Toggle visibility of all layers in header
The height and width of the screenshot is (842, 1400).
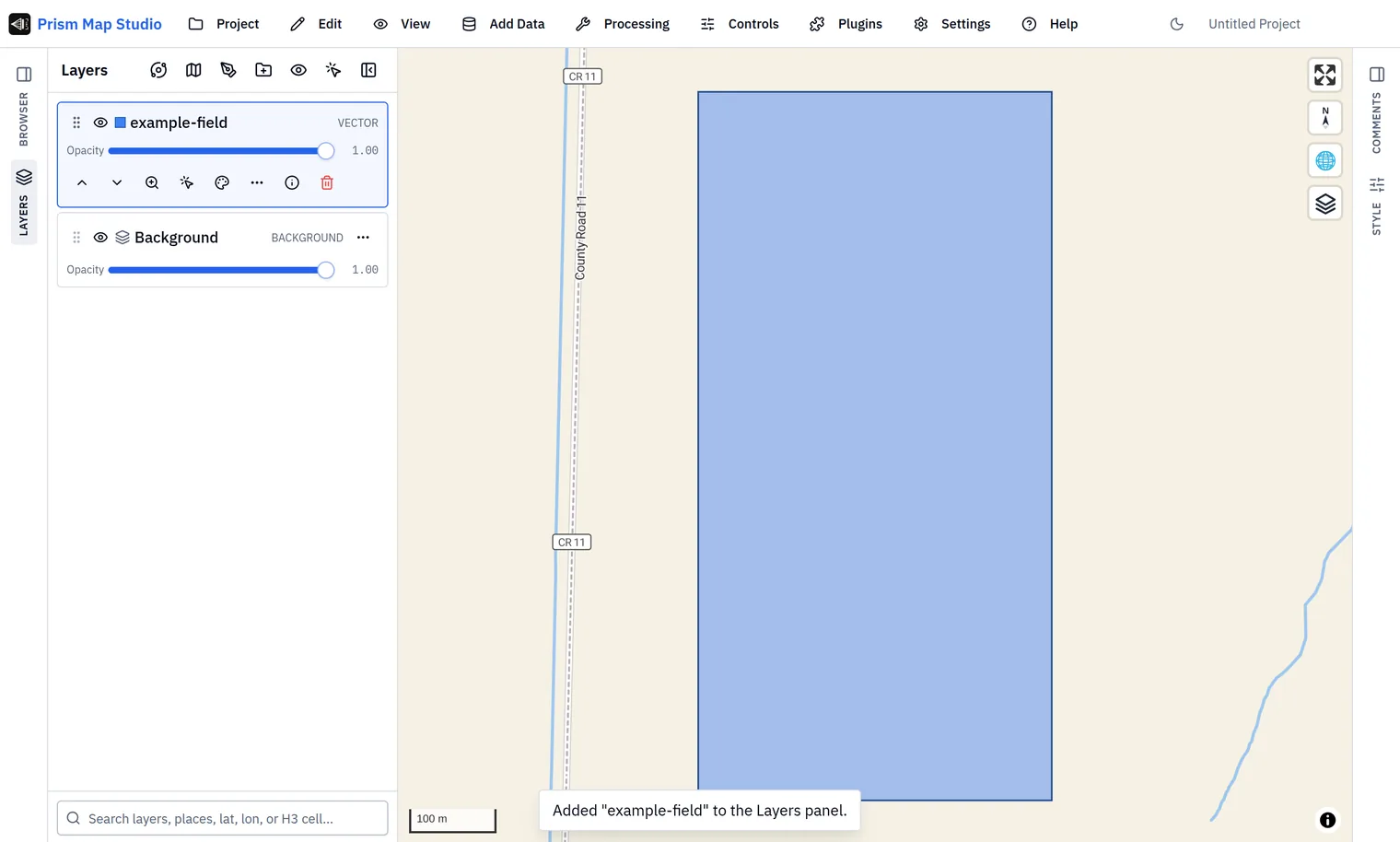point(298,70)
